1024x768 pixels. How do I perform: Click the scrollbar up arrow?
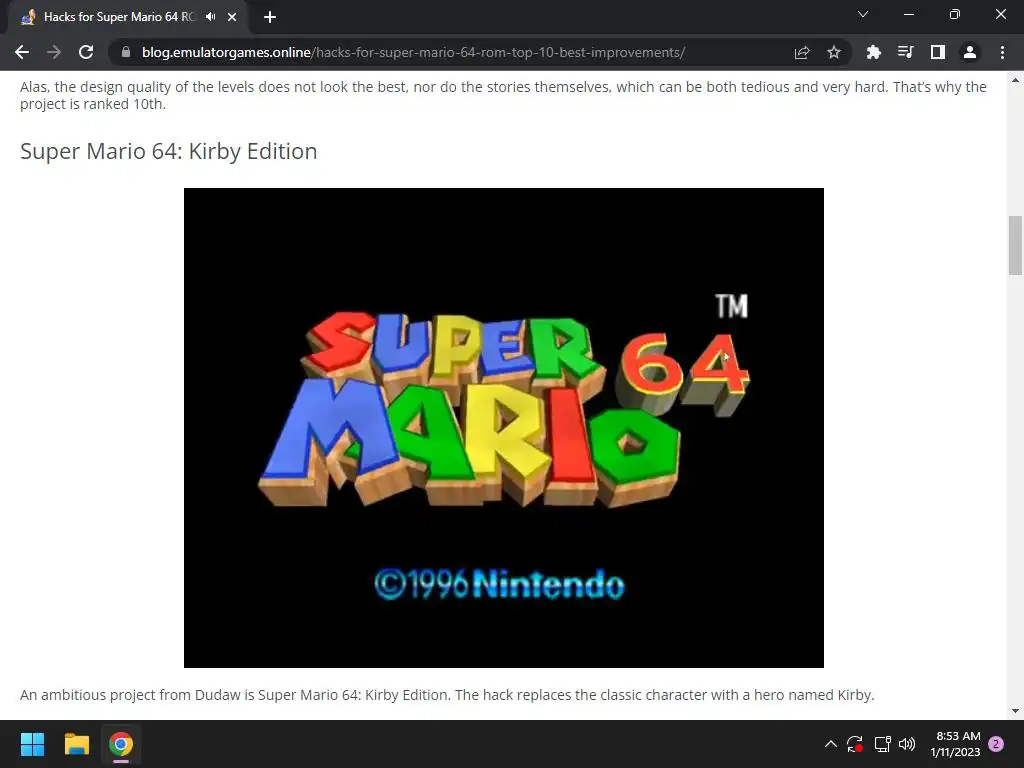coord(1015,80)
